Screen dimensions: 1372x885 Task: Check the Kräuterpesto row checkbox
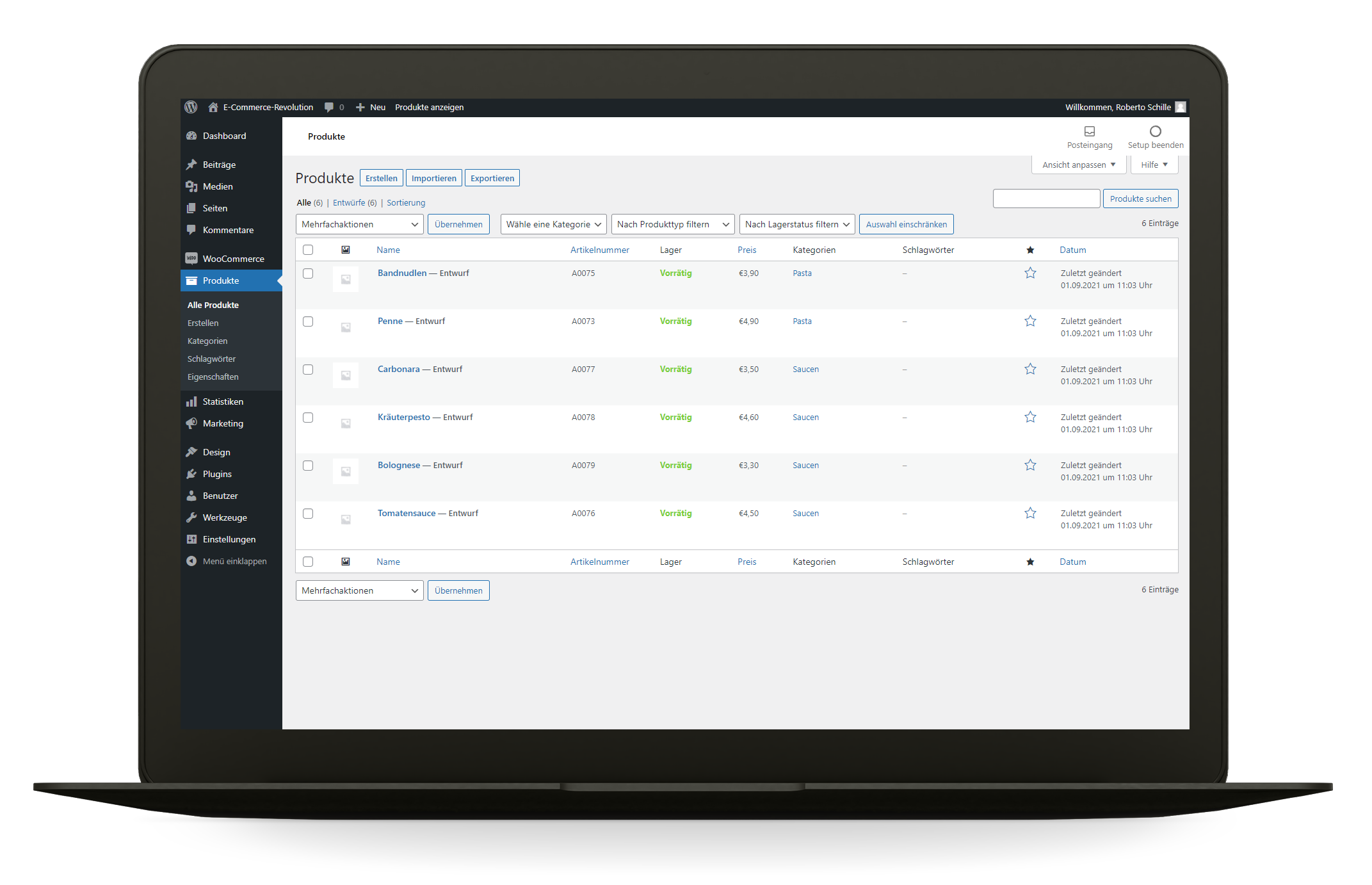click(308, 418)
